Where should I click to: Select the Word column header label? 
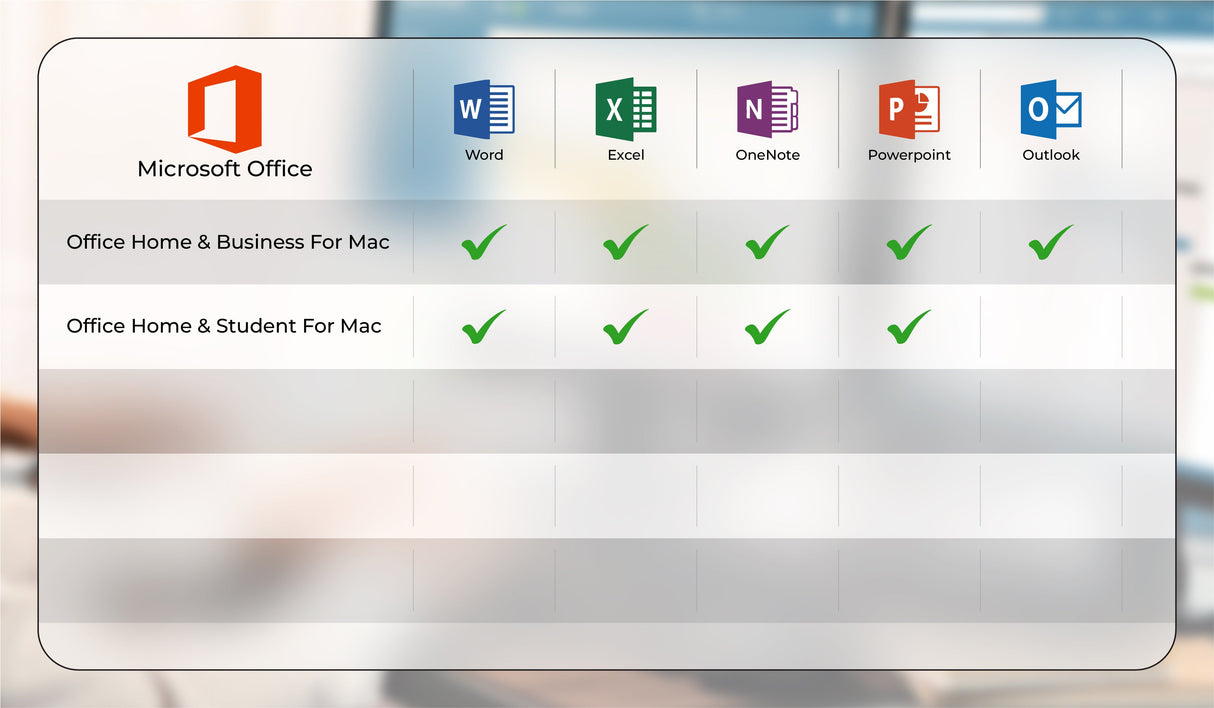tap(484, 155)
